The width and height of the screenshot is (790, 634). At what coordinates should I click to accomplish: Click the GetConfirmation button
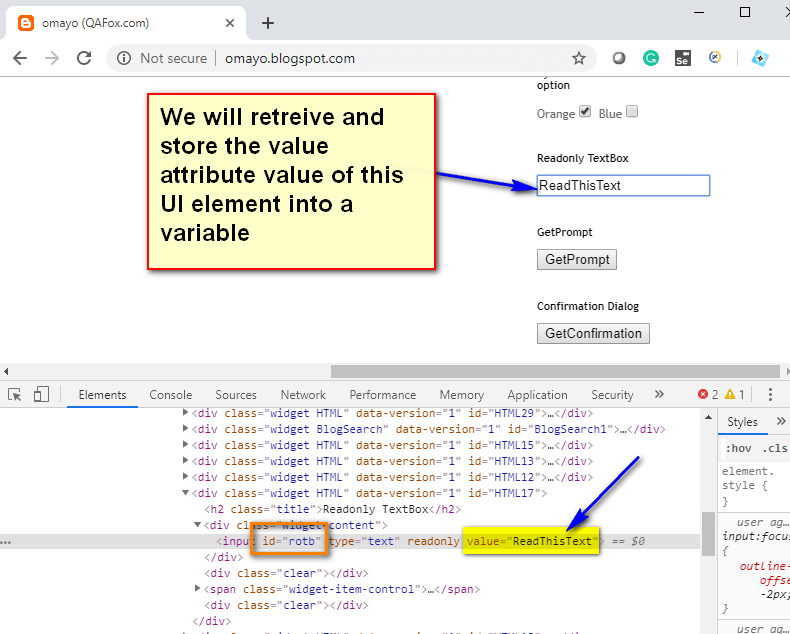tap(593, 334)
